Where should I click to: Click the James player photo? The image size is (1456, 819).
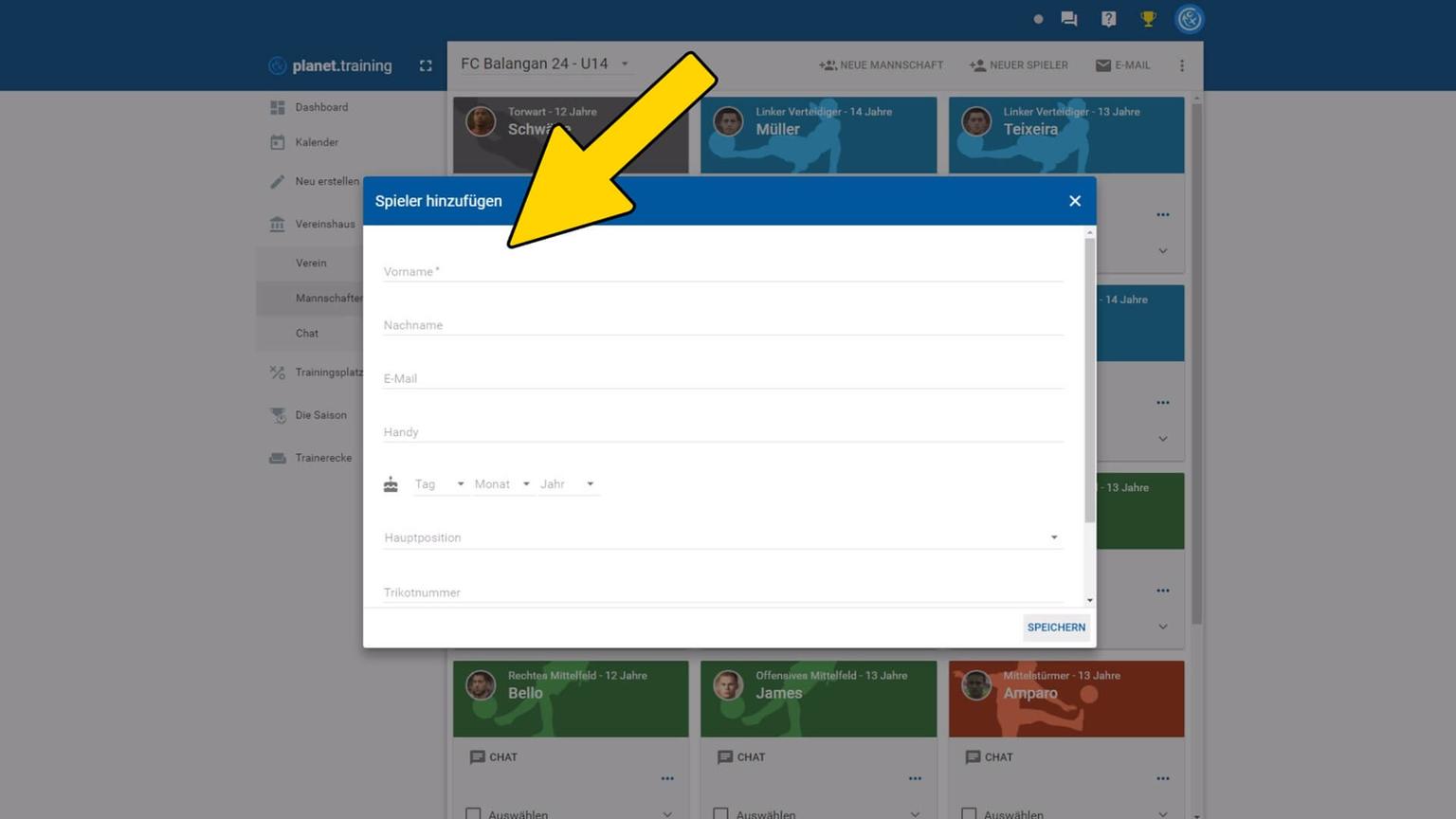pos(728,685)
